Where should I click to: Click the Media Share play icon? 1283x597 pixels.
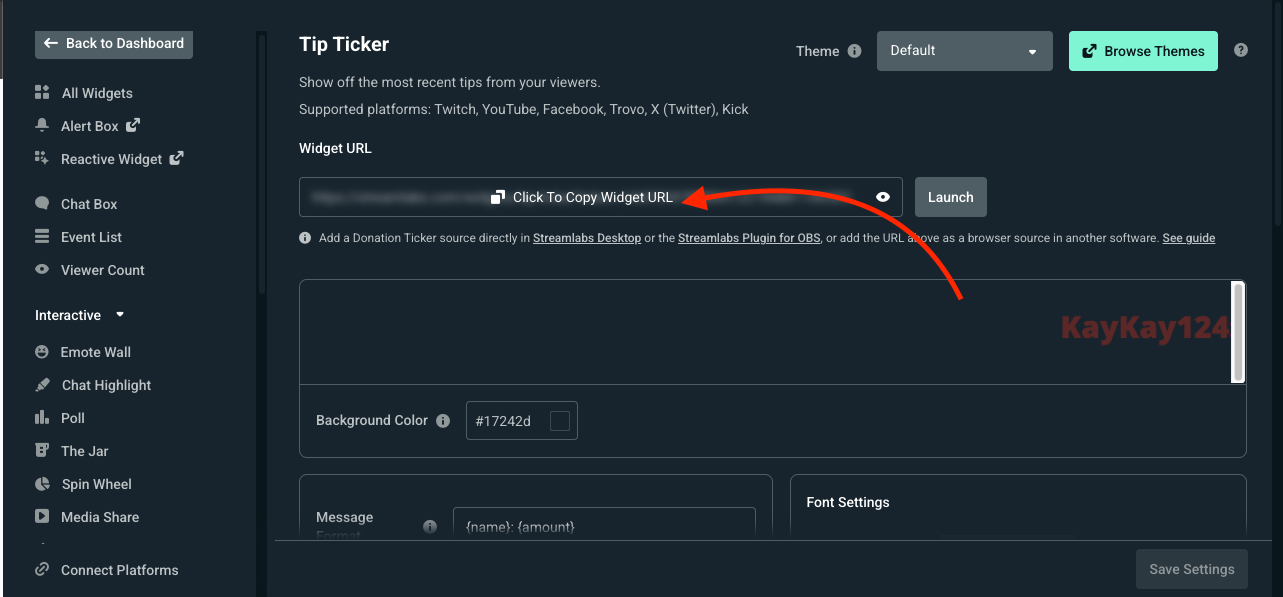click(42, 516)
